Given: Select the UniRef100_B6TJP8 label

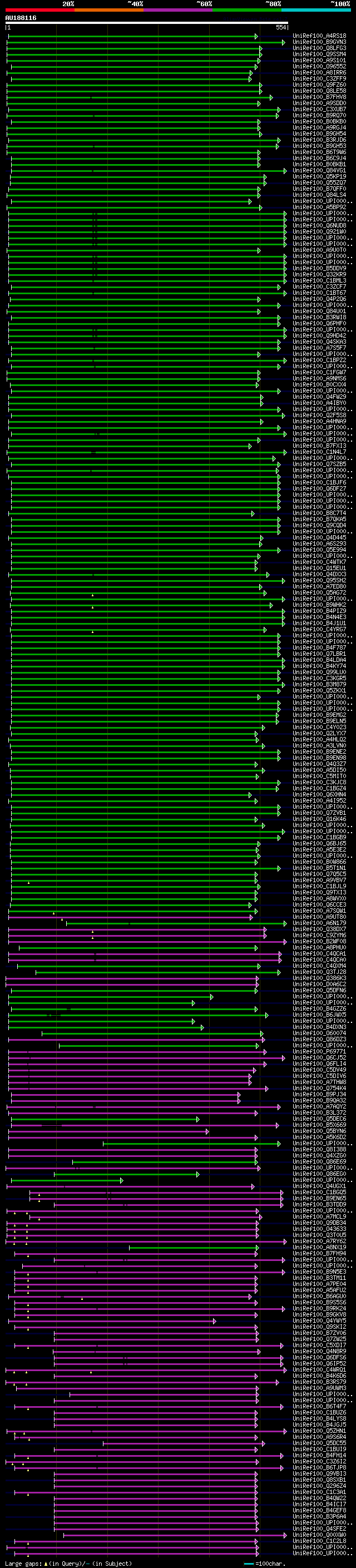Looking at the screenshot, I should click(319, 1467).
